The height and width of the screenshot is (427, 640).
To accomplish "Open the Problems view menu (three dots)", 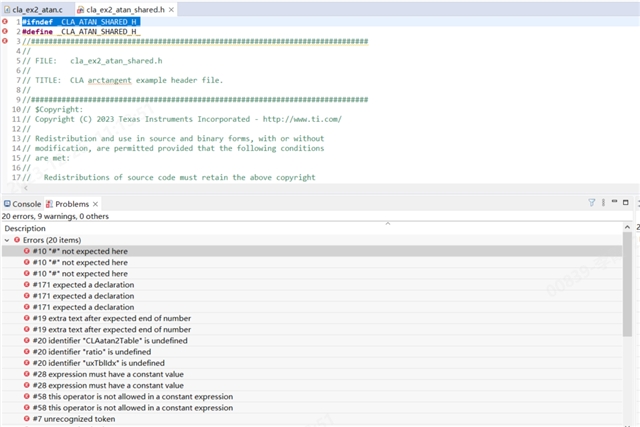I will [x=603, y=202].
